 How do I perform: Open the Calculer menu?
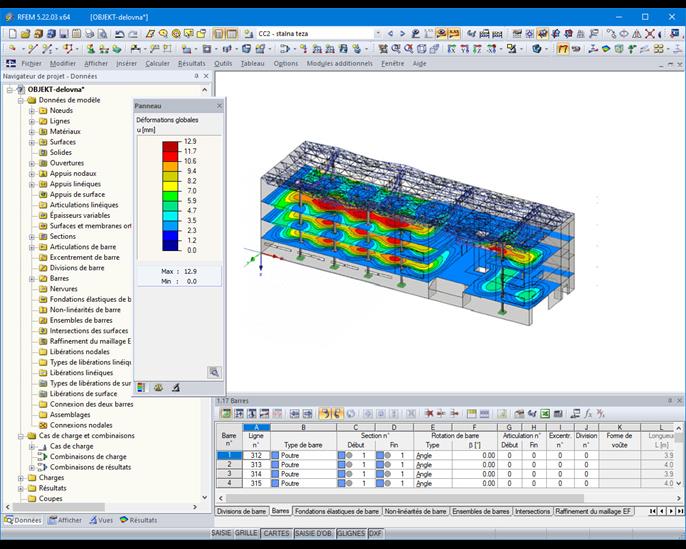coord(158,63)
